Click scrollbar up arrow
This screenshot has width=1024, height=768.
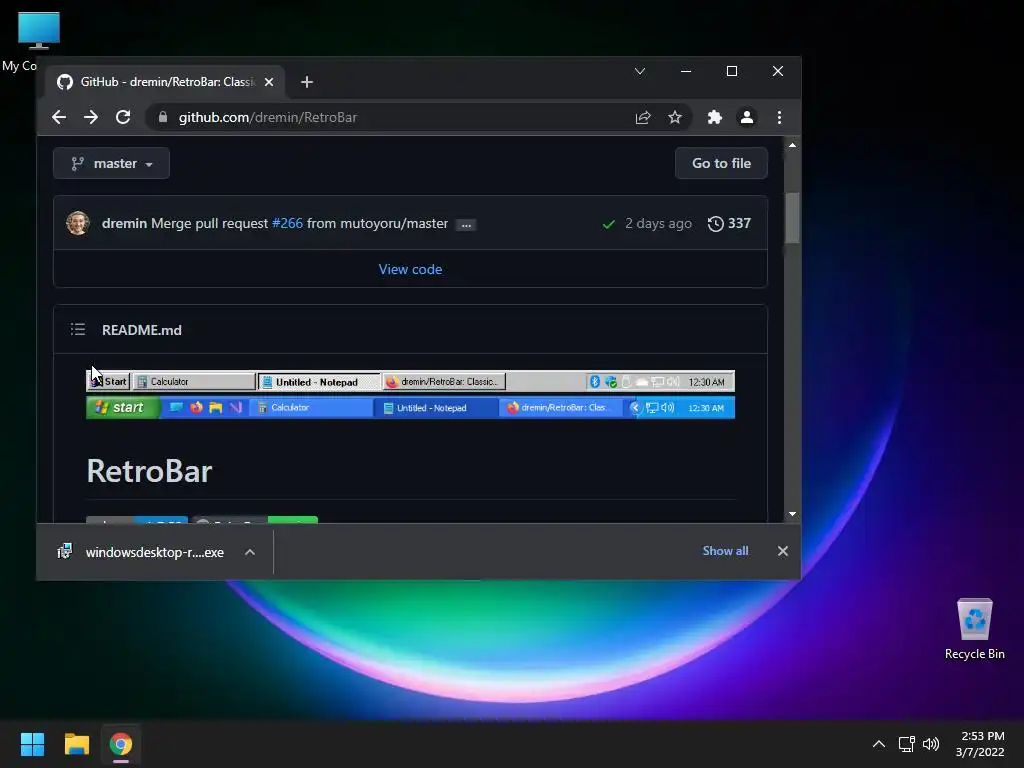coord(792,145)
